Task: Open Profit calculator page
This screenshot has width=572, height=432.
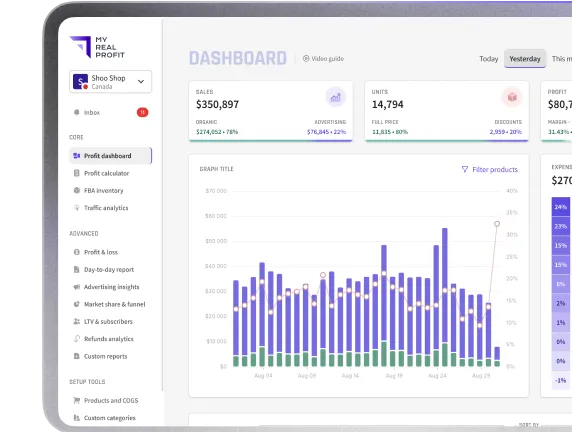Action: (107, 173)
